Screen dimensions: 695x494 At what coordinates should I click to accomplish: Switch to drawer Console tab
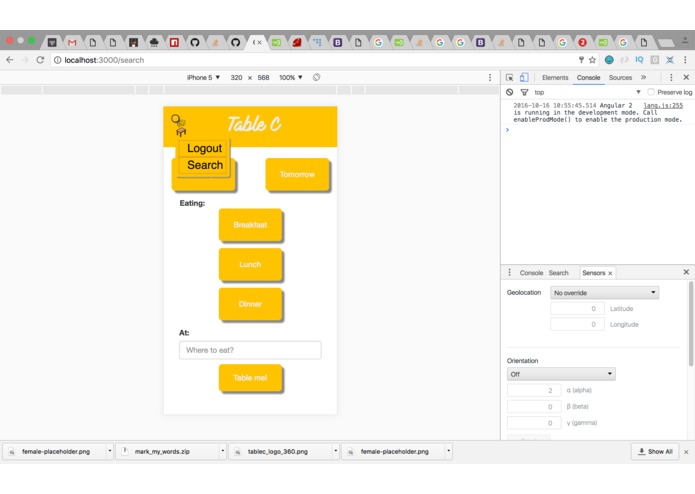pyautogui.click(x=531, y=273)
